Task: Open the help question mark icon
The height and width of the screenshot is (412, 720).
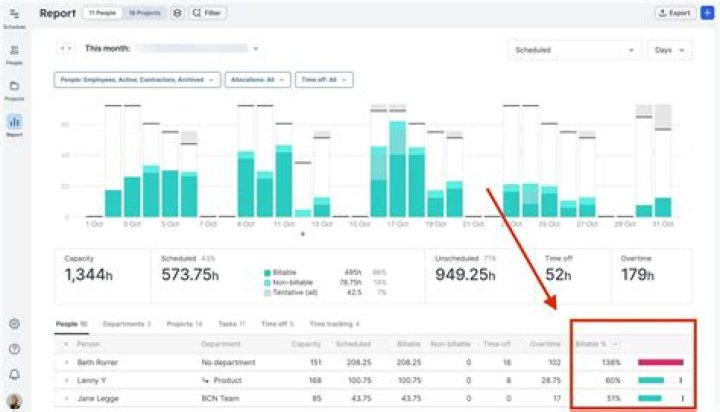Action: (x=14, y=349)
